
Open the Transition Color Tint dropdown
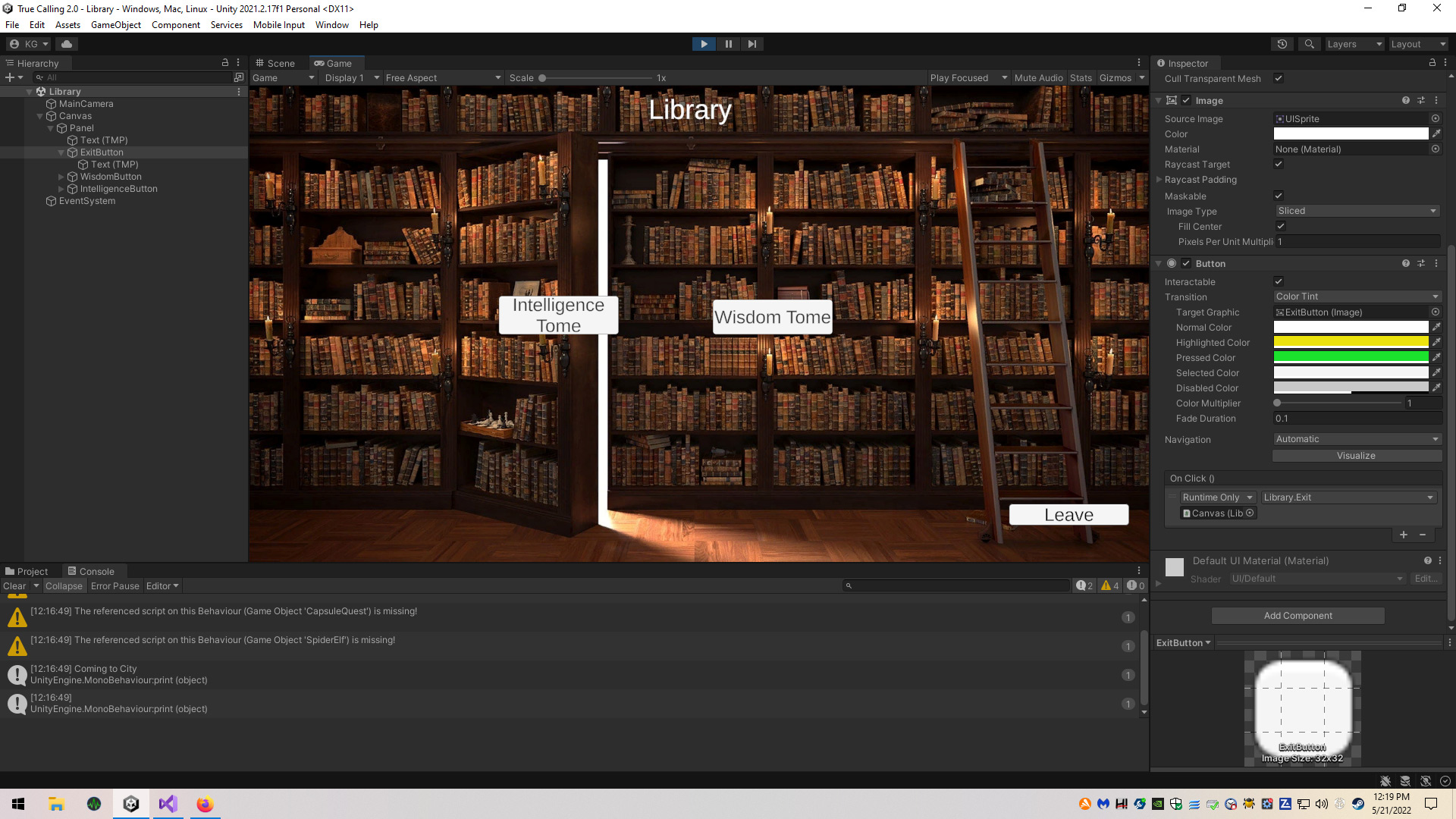[x=1356, y=297]
